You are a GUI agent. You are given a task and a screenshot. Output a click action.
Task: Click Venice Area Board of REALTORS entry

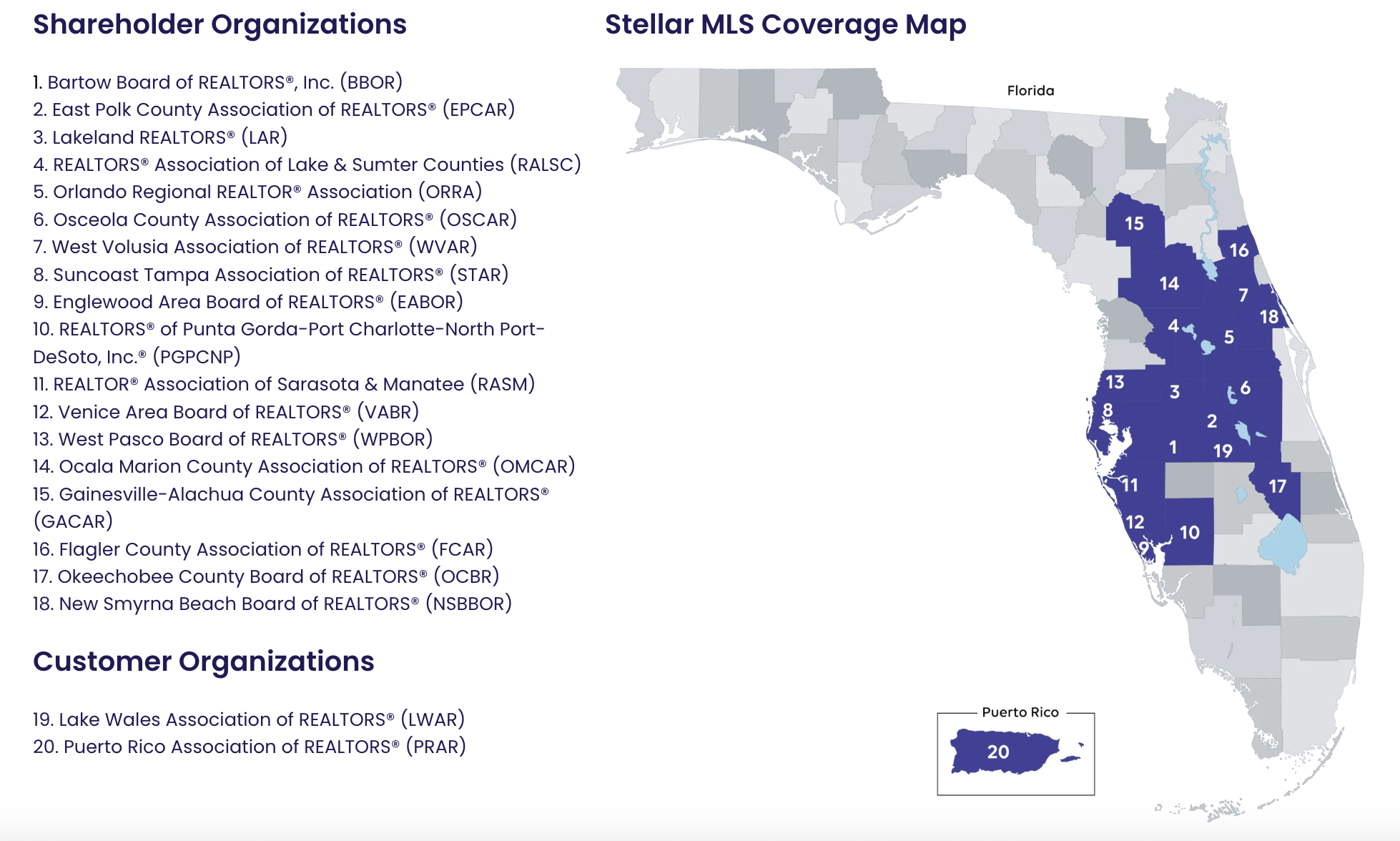(x=226, y=412)
